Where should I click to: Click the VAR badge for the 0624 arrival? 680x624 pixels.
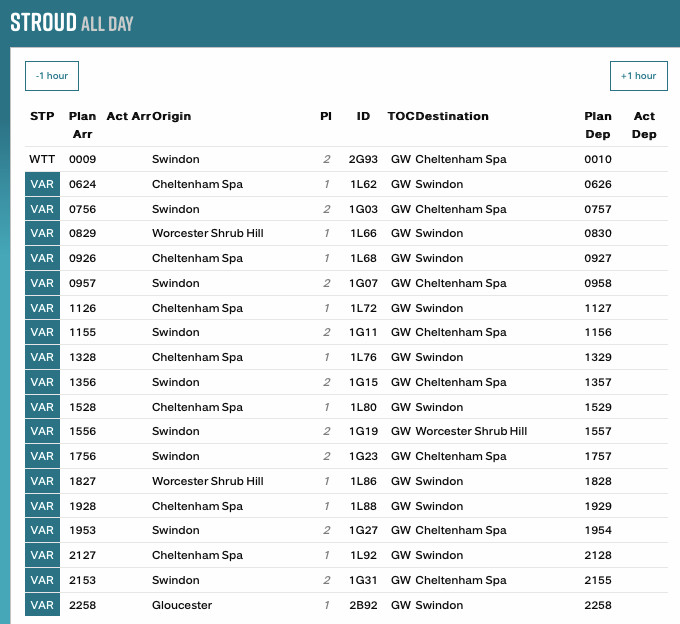click(42, 185)
